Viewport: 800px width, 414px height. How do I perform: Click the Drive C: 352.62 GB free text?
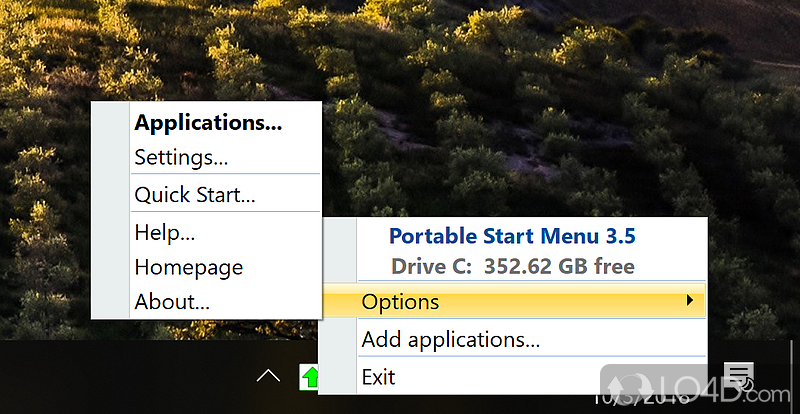(512, 266)
